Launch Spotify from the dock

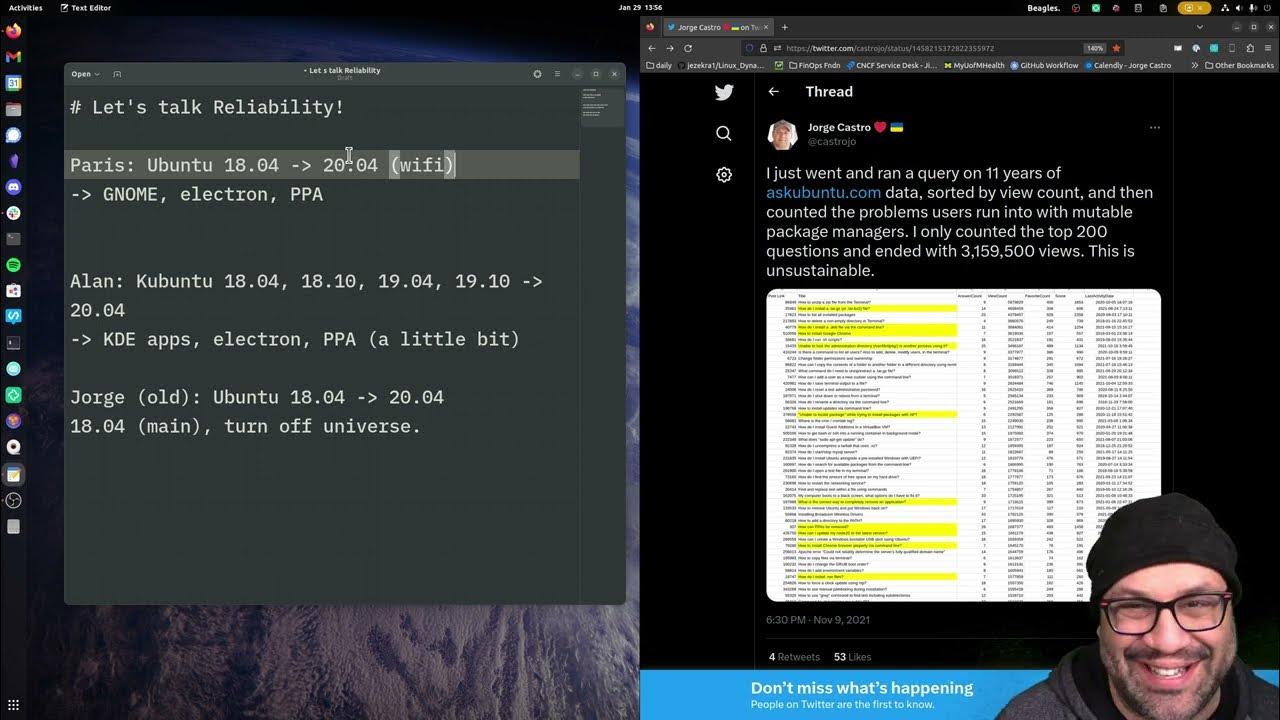pyautogui.click(x=13, y=265)
